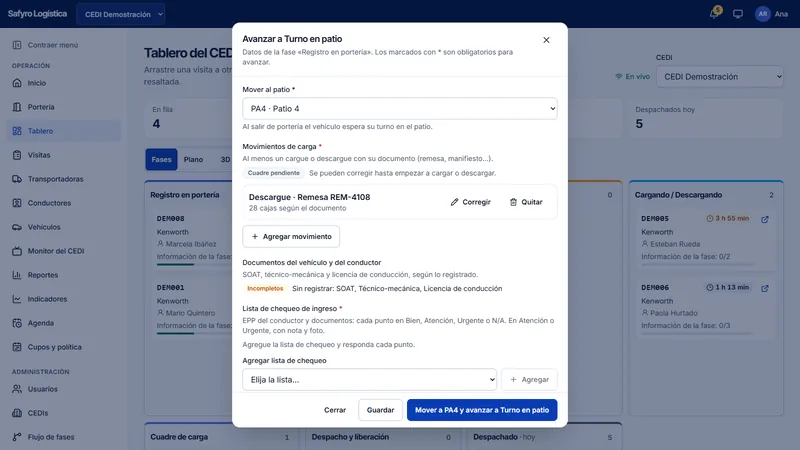Open the Elija la lista dropdown
The image size is (800, 450).
click(369, 380)
